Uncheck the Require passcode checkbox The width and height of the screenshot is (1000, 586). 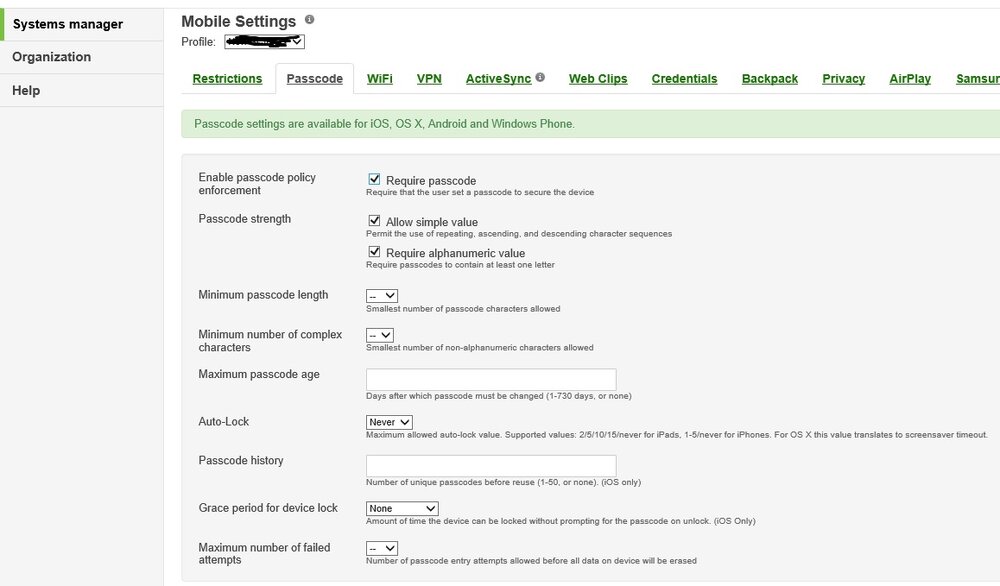point(374,179)
